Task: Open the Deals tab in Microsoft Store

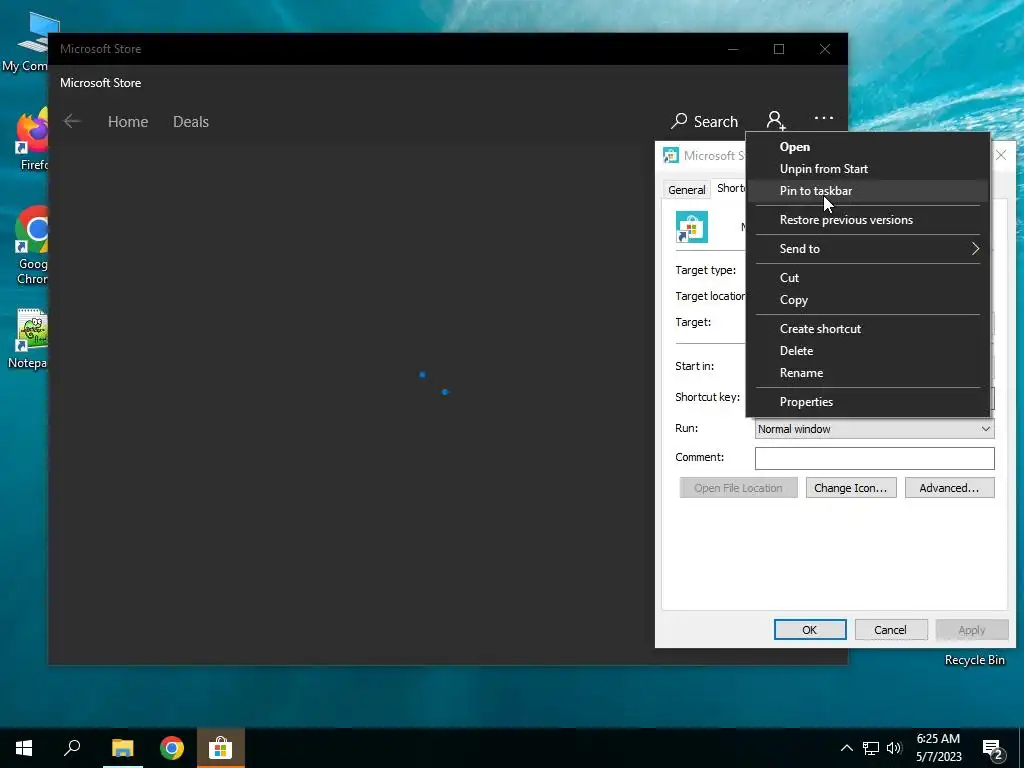Action: coord(191,121)
